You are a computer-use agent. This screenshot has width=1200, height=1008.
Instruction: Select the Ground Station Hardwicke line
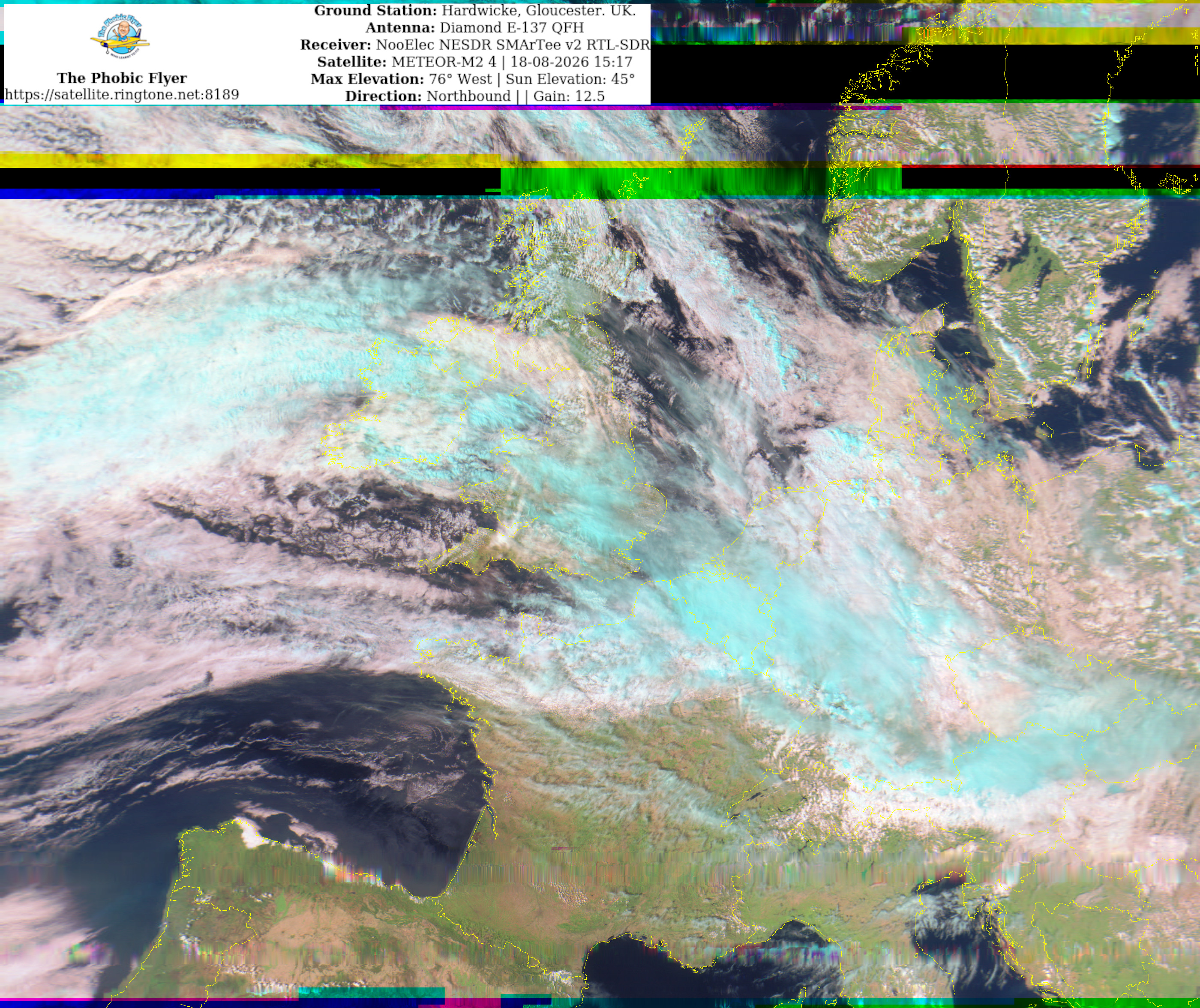[475, 11]
